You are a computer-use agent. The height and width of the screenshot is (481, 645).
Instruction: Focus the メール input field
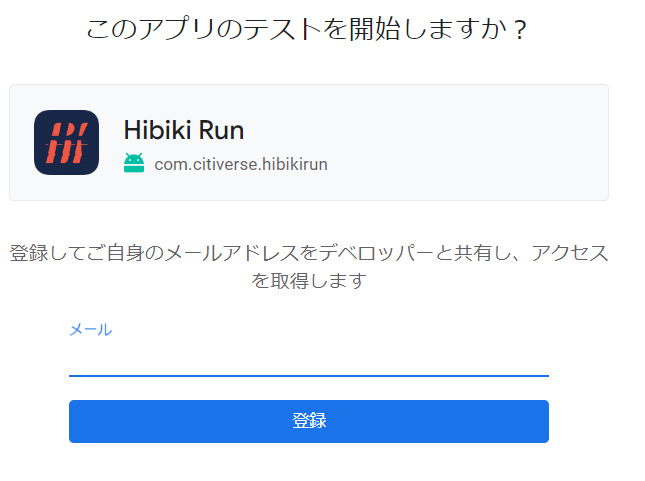point(309,360)
